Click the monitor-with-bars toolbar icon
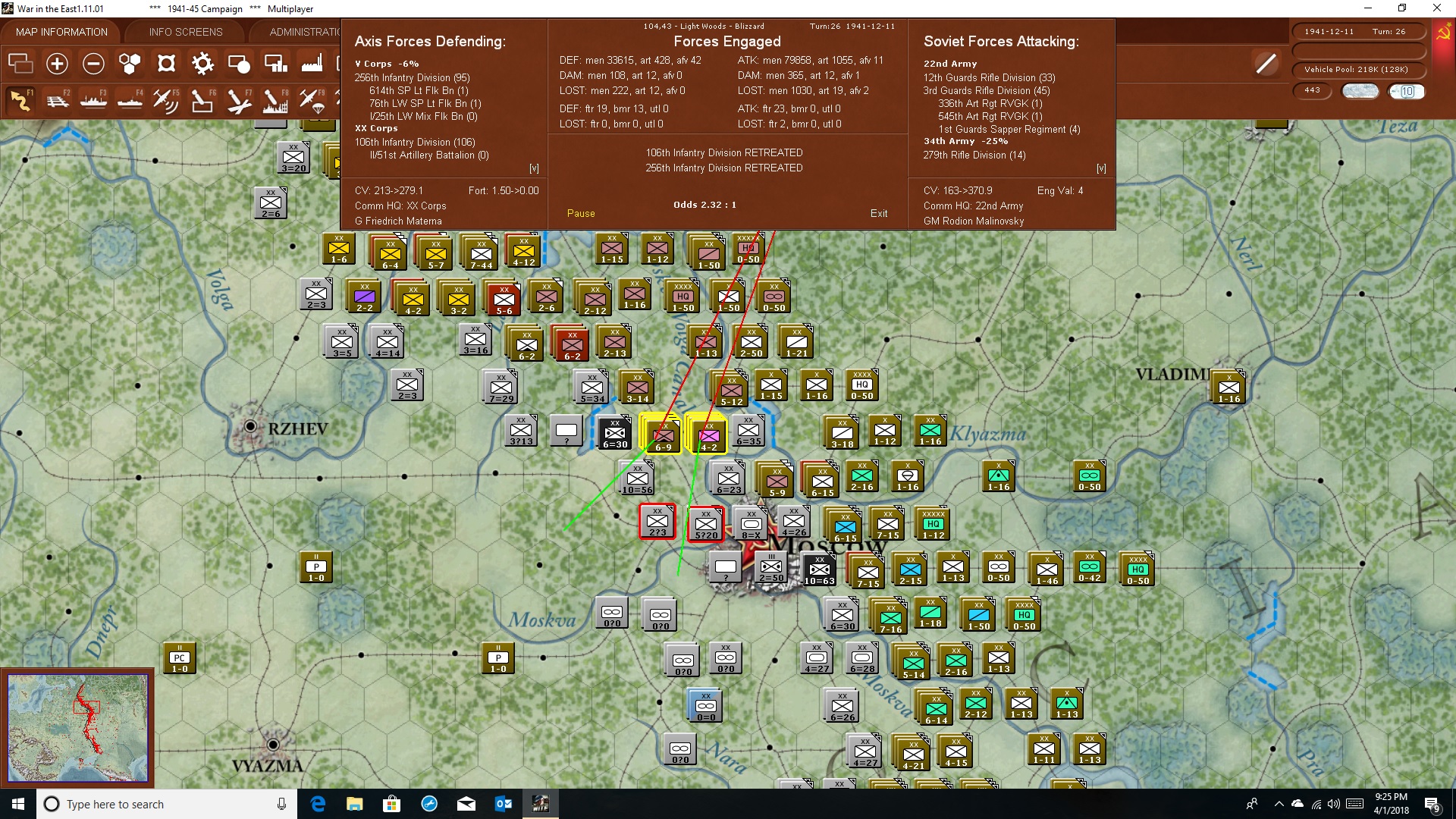This screenshot has width=1456, height=819. (x=275, y=64)
